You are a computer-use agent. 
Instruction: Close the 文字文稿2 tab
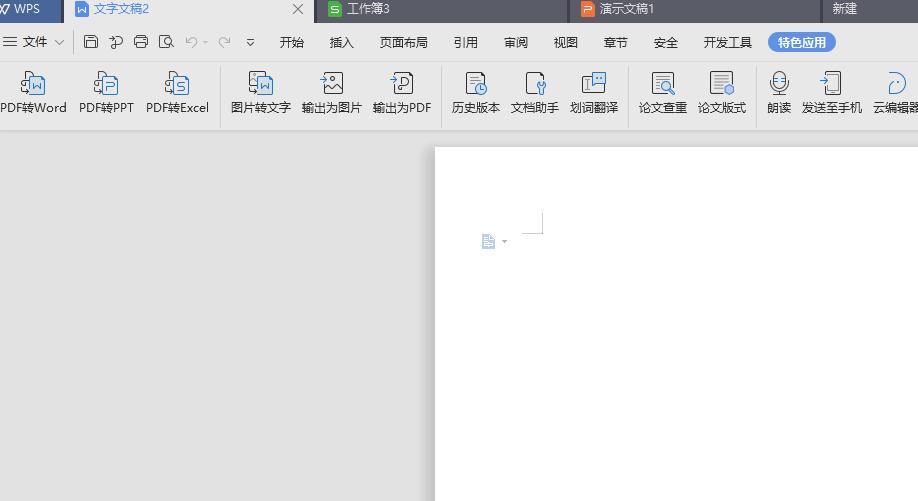[298, 9]
